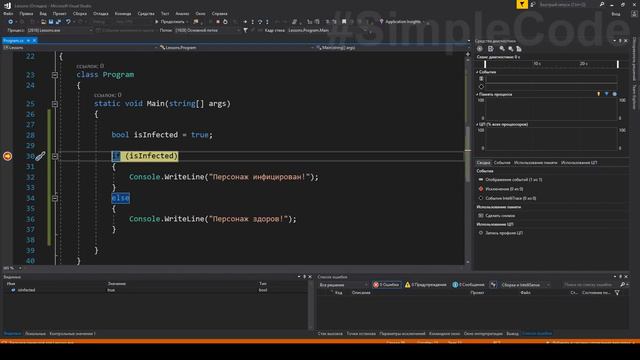The image size is (640, 360).
Task: Switch to the События diagnostics tab
Action: coord(502,162)
